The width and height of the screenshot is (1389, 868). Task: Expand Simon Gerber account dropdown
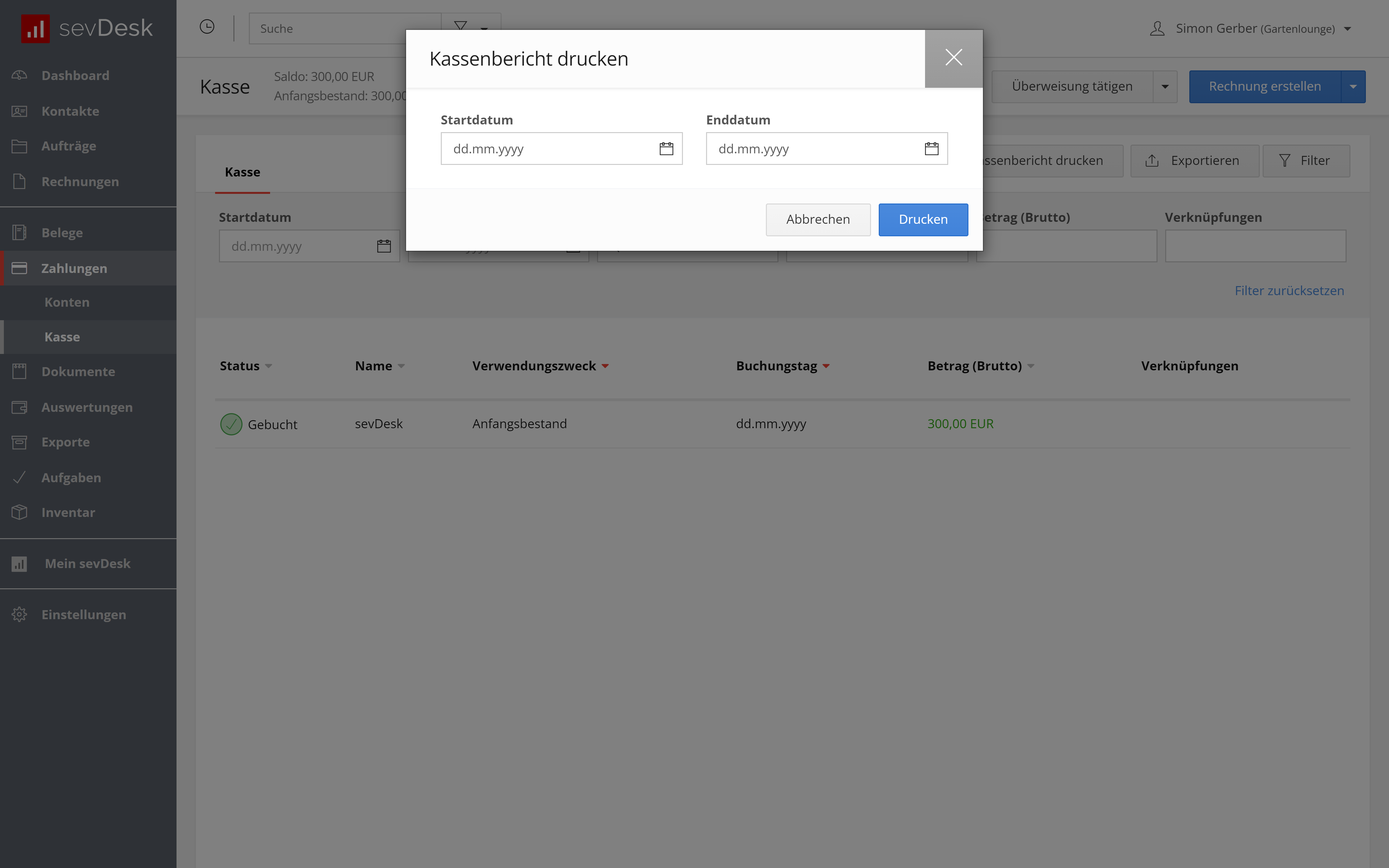click(x=1347, y=29)
